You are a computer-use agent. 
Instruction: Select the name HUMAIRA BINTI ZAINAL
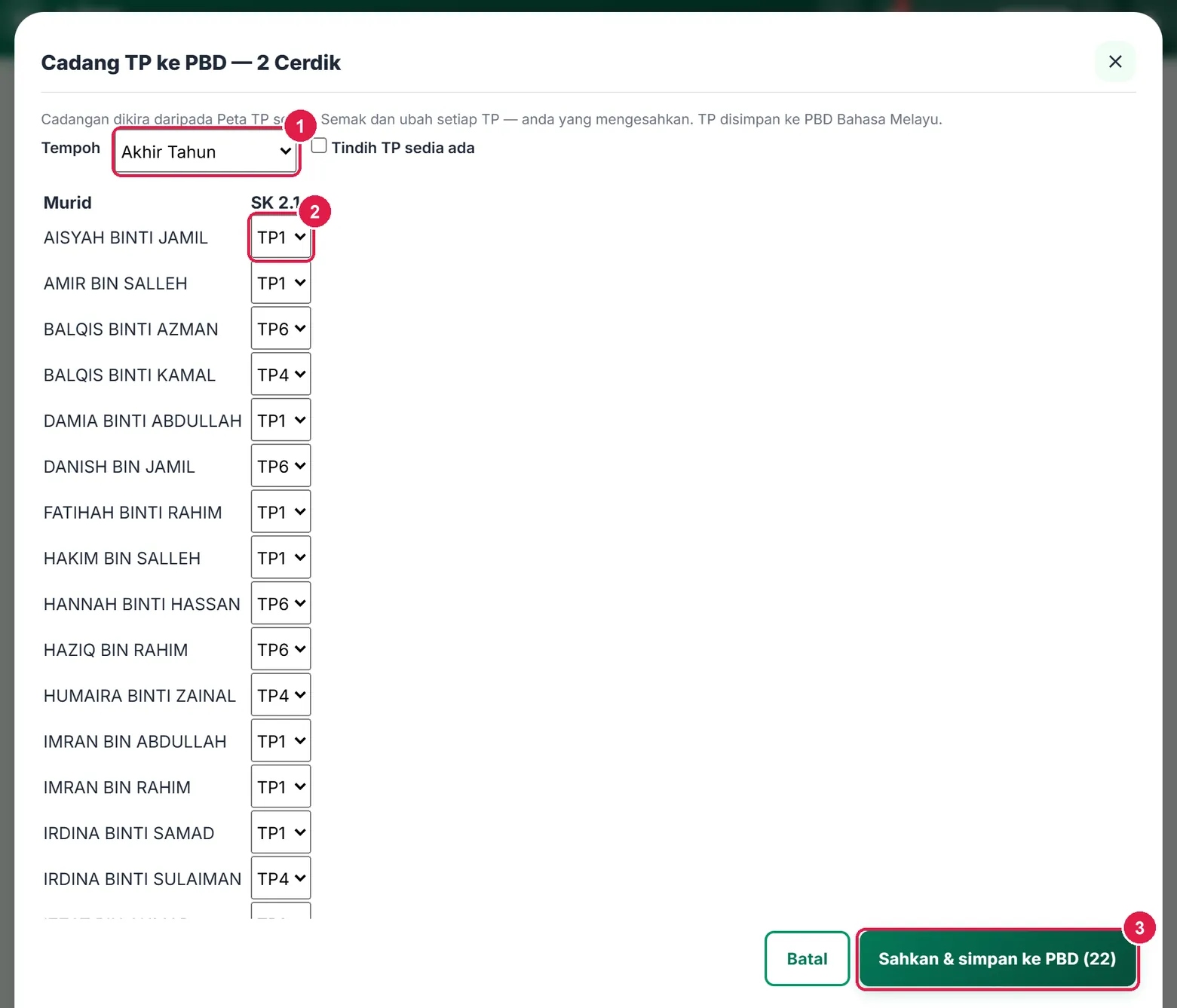pyautogui.click(x=139, y=696)
